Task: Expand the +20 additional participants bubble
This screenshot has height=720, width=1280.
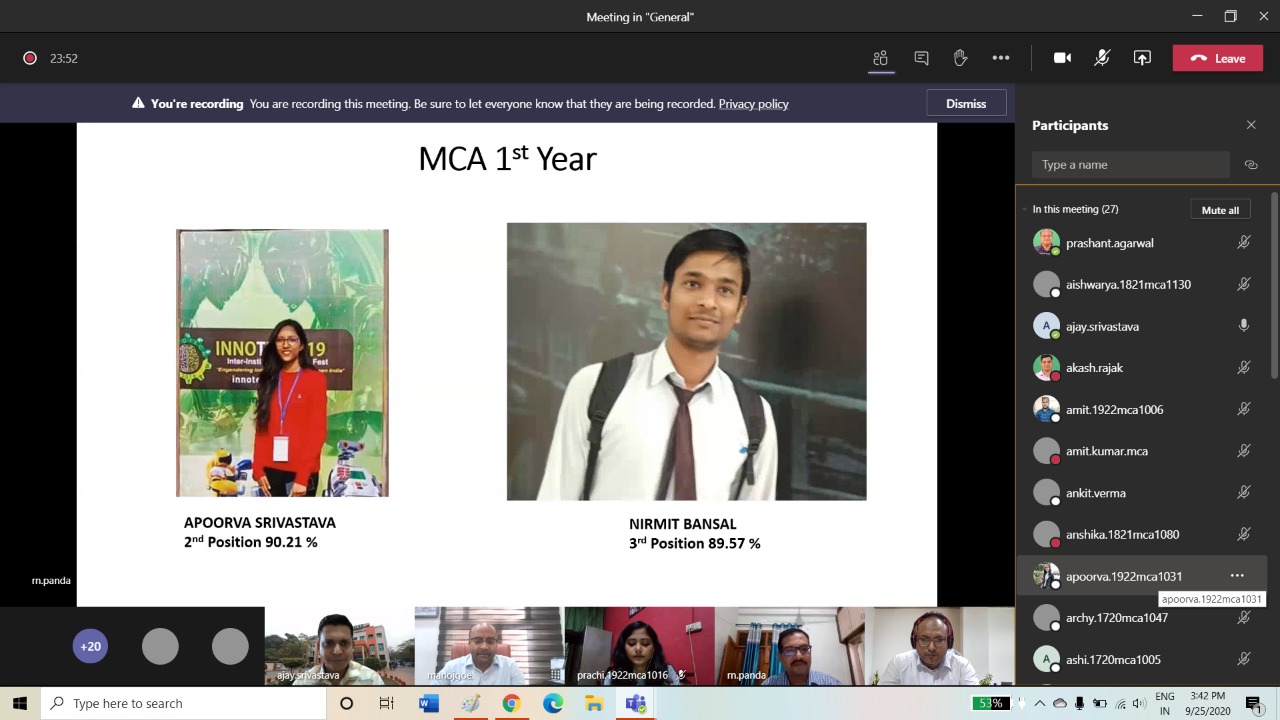Action: [90, 646]
